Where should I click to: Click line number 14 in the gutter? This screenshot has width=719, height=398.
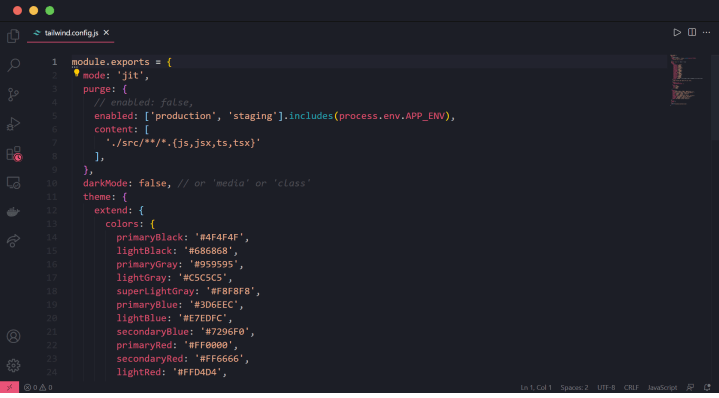52,237
